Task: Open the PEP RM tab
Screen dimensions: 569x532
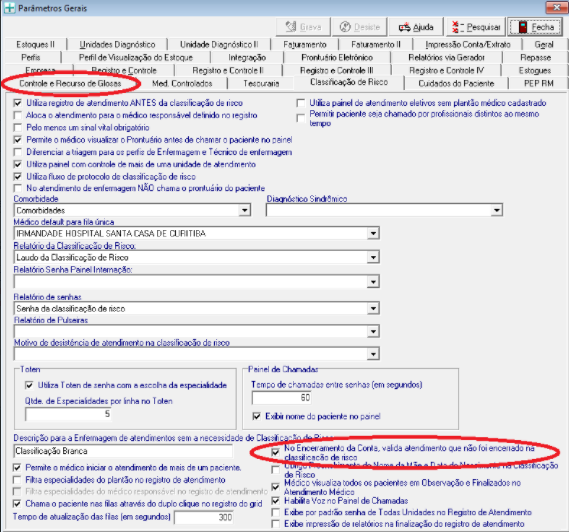Action: coord(539,83)
